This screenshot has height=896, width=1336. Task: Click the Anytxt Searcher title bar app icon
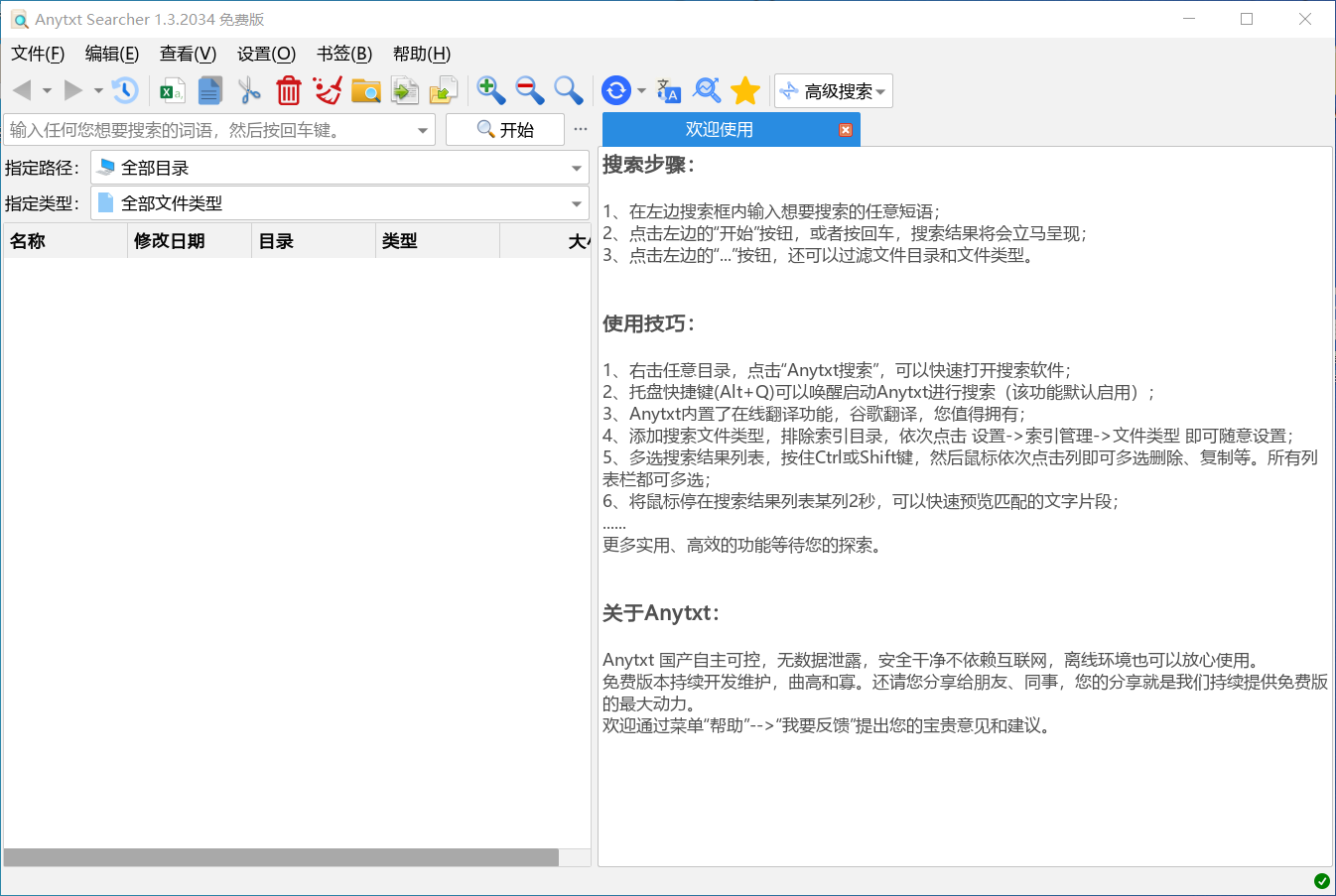[20, 20]
